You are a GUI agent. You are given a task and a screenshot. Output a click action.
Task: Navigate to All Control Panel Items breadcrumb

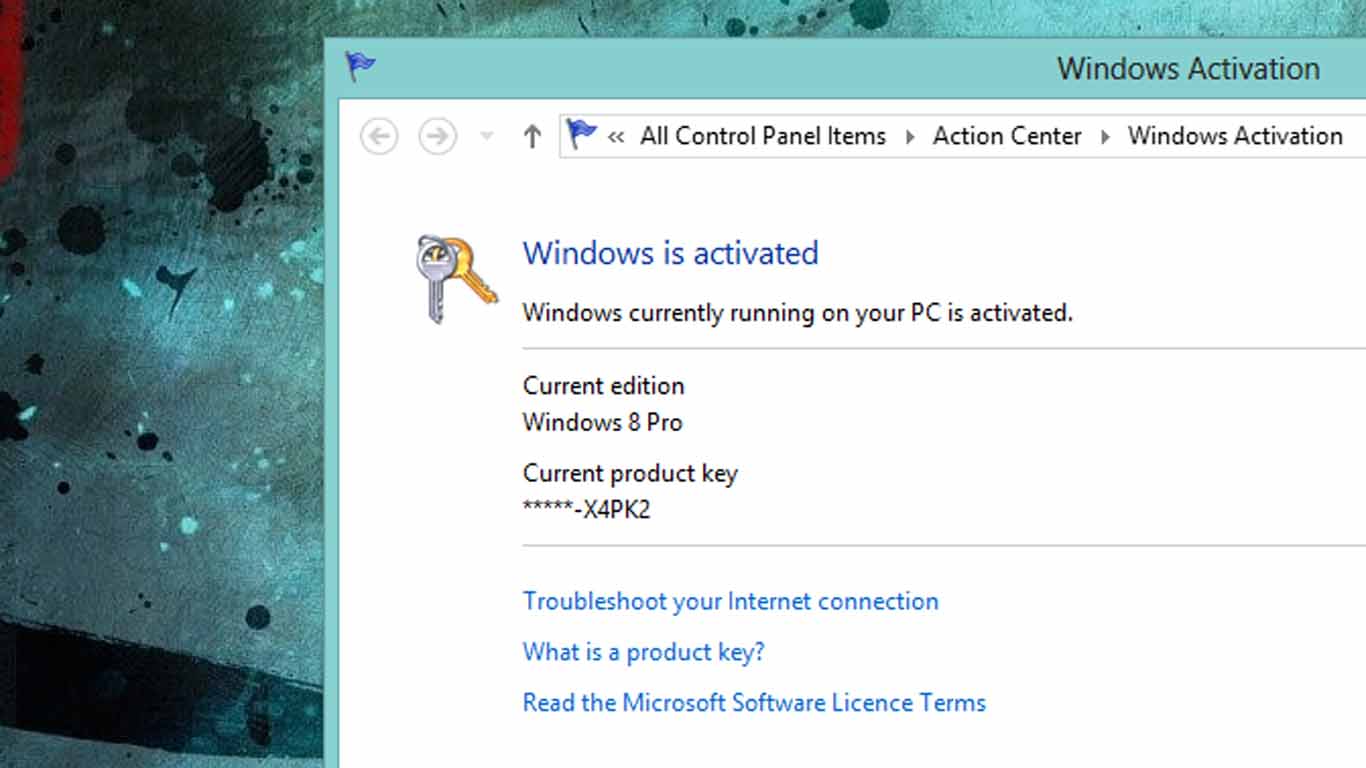click(x=763, y=136)
